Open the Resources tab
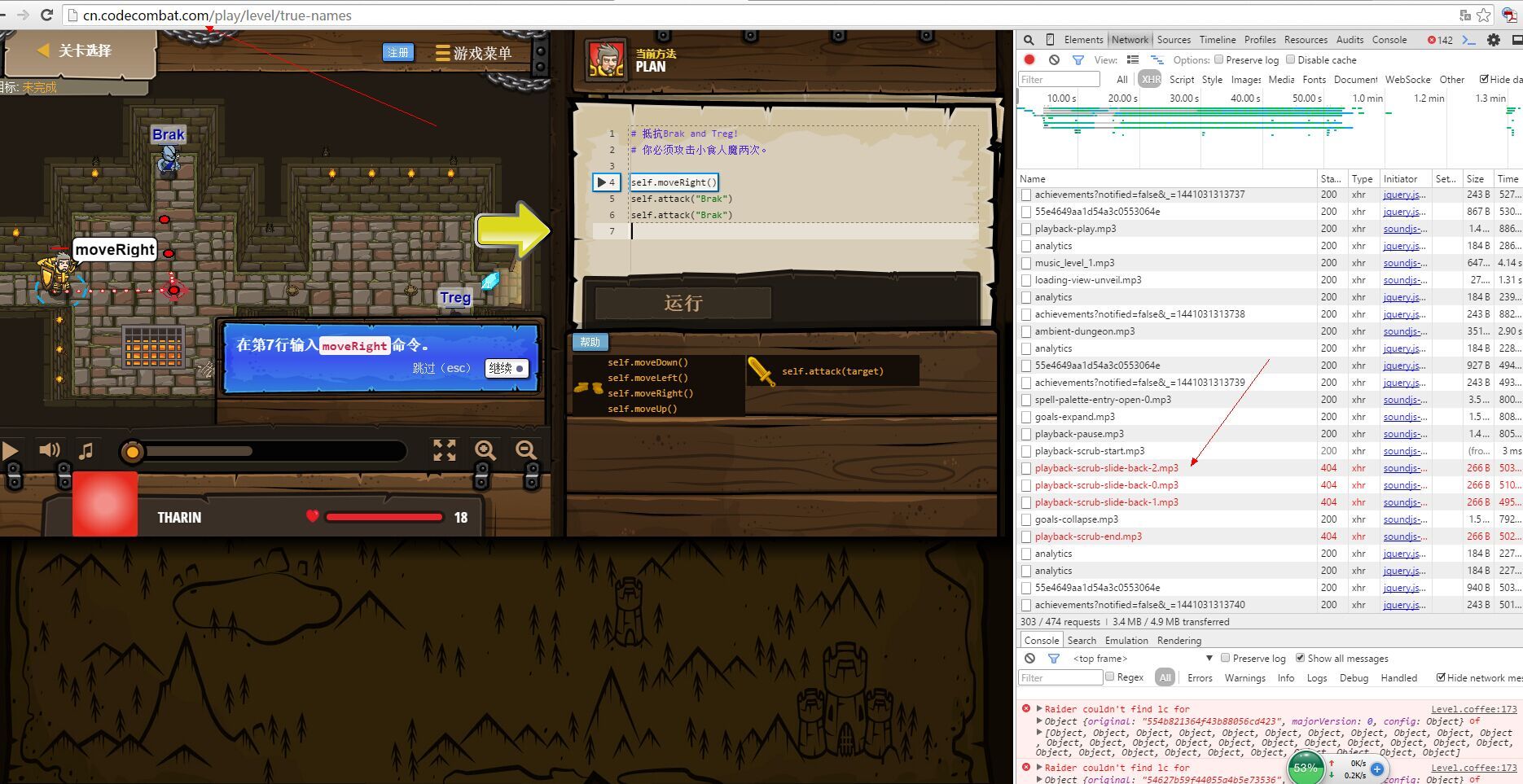Viewport: 1523px width, 784px height. (x=1306, y=40)
